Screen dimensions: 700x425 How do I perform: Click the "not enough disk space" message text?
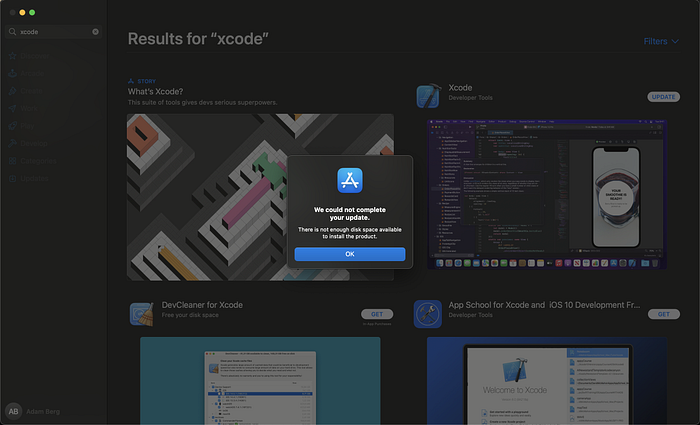click(350, 233)
